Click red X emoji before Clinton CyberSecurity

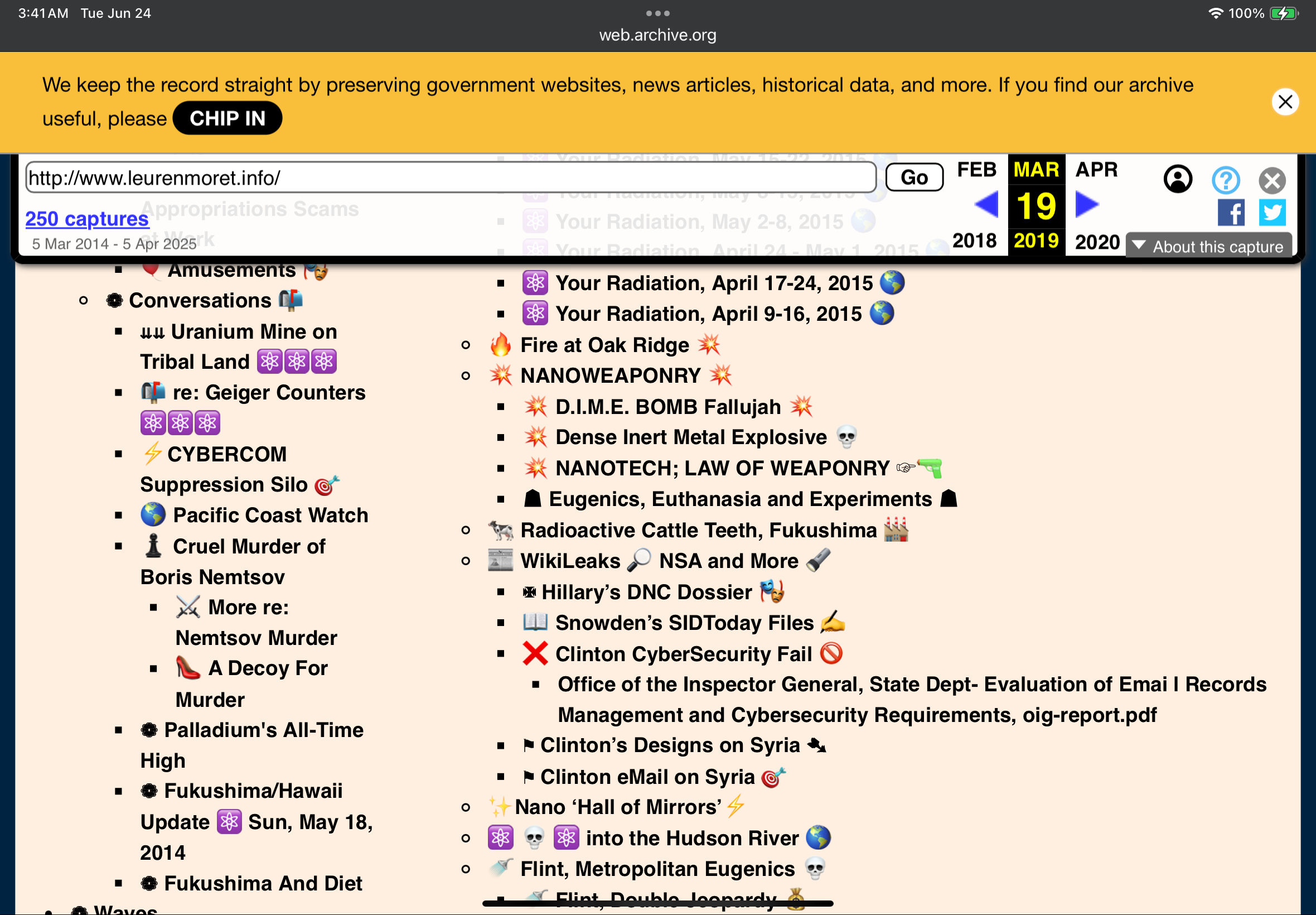coord(535,653)
